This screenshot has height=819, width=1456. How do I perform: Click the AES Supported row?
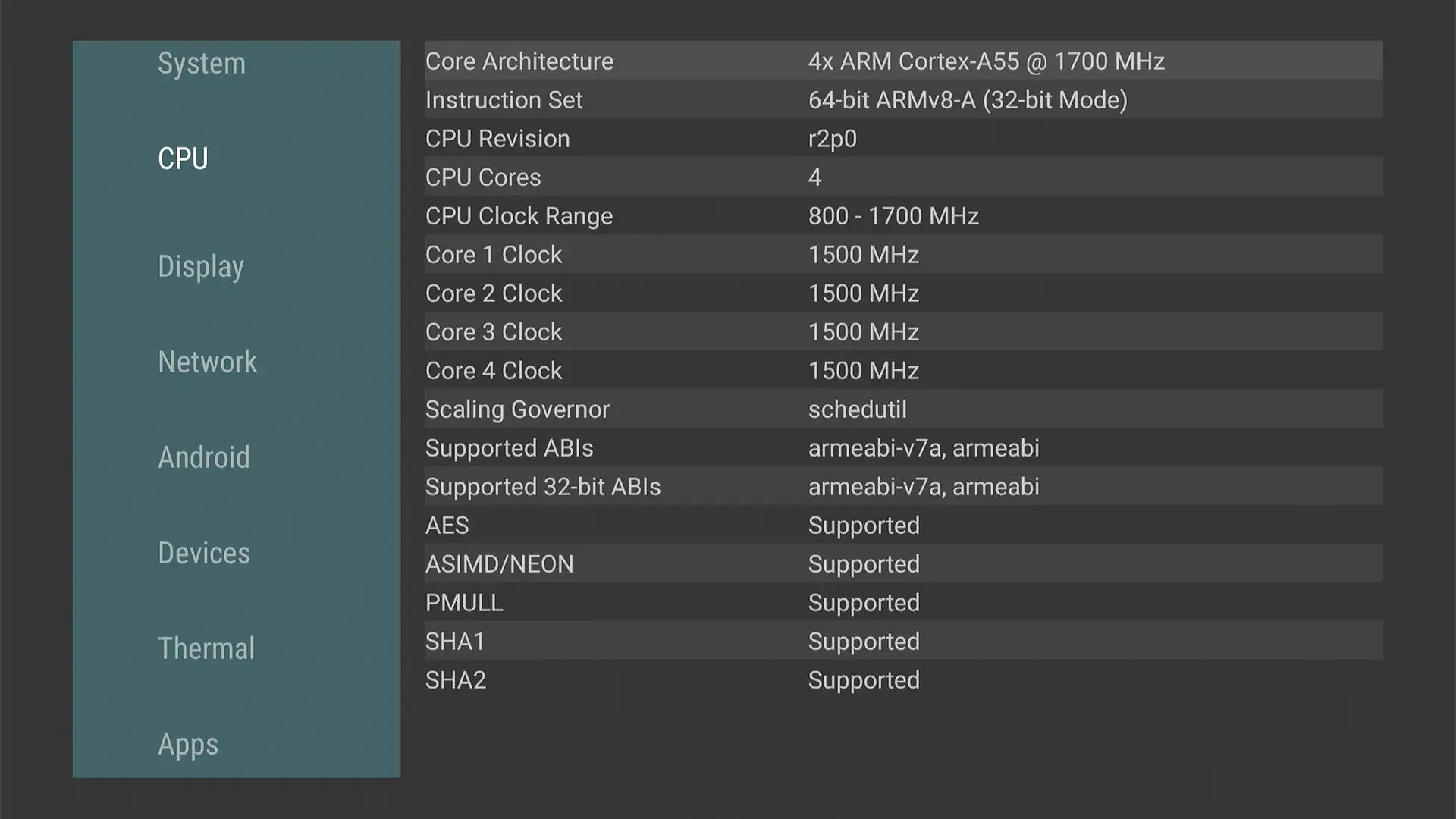tap(902, 525)
